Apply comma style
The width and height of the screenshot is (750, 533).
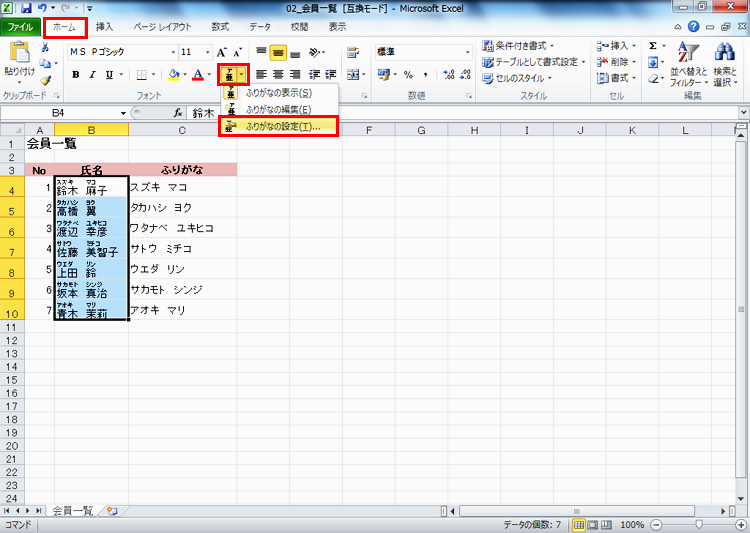coord(425,75)
